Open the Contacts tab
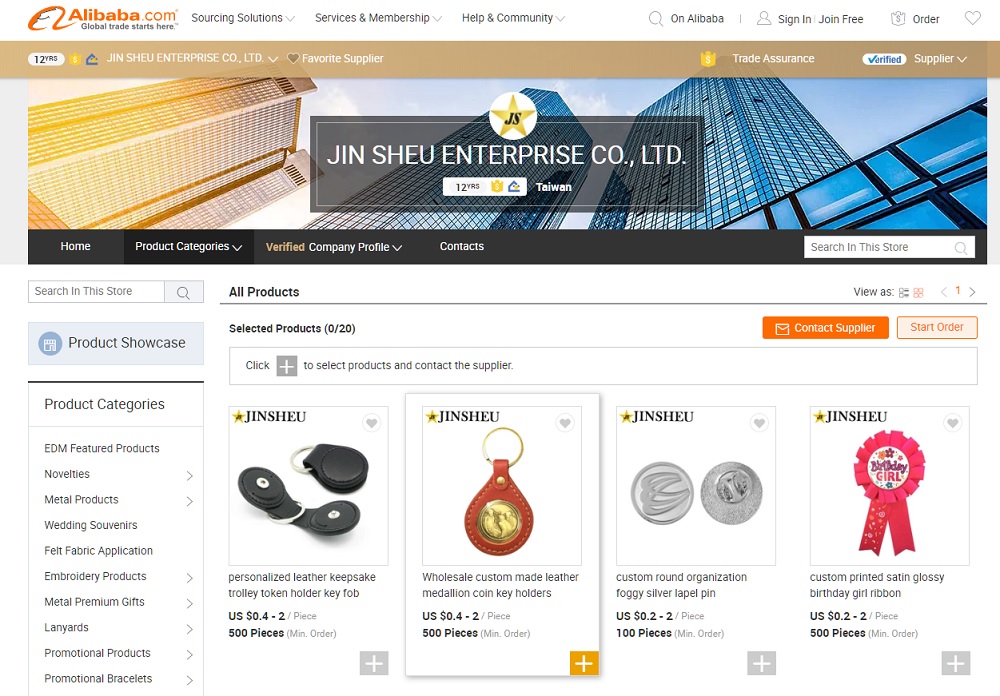Screen dimensions: 1000x696 coord(462,246)
